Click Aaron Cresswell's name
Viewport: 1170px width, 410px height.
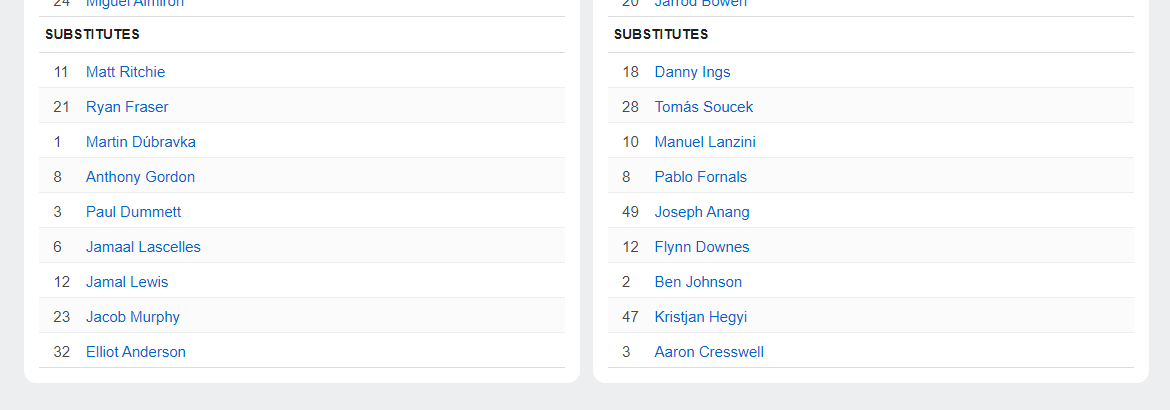709,352
